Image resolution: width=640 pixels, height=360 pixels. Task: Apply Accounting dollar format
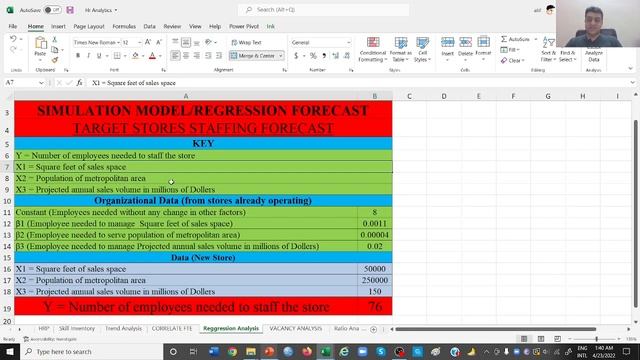(x=296, y=56)
